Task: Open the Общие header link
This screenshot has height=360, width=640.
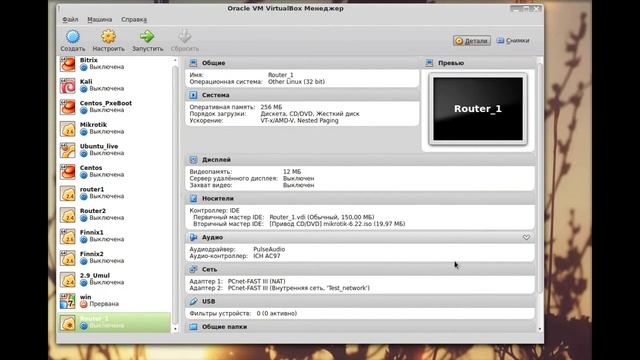Action: (213, 63)
